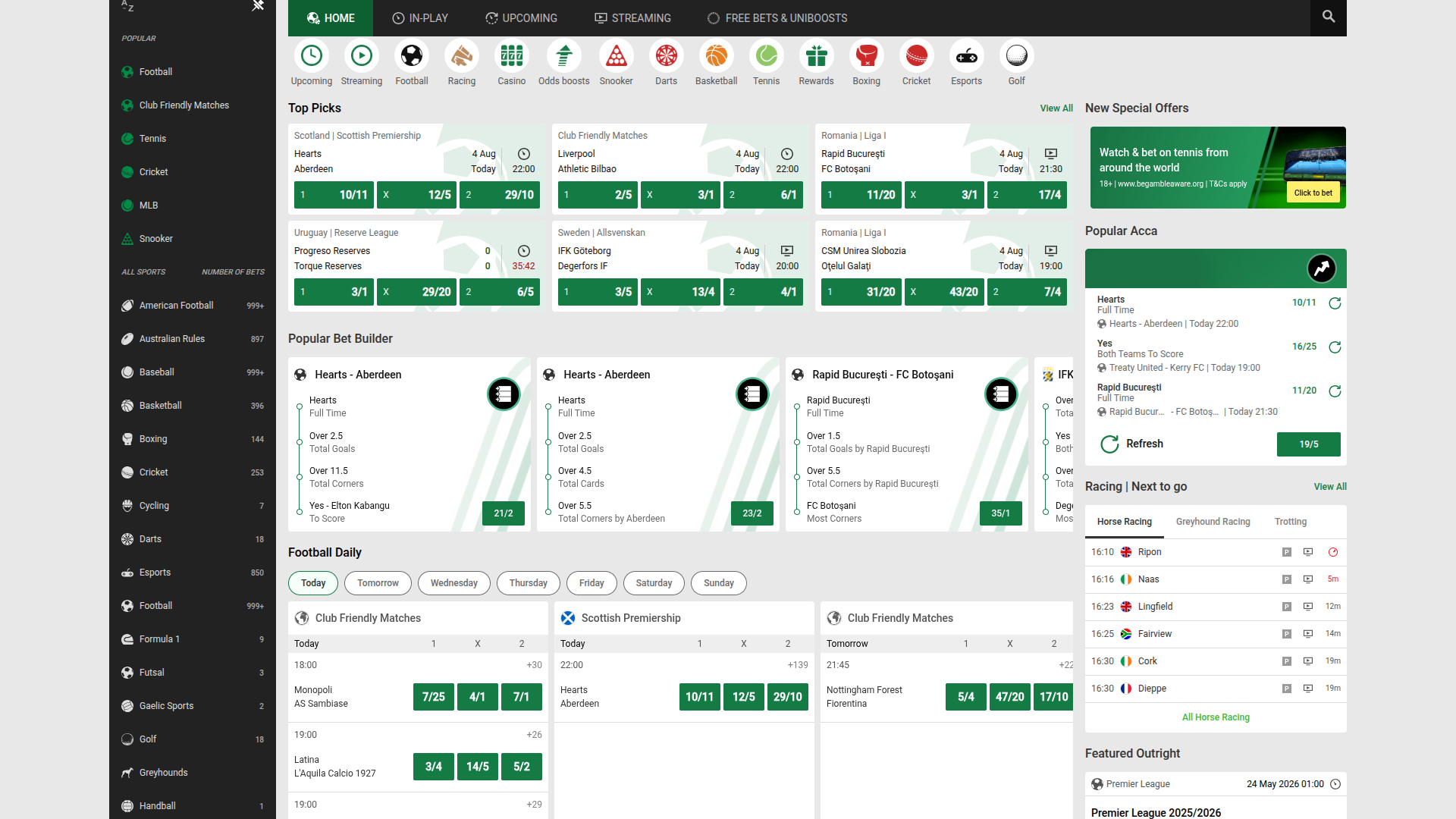Select the Boxing sport icon
Image resolution: width=1456 pixels, height=819 pixels.
(866, 63)
